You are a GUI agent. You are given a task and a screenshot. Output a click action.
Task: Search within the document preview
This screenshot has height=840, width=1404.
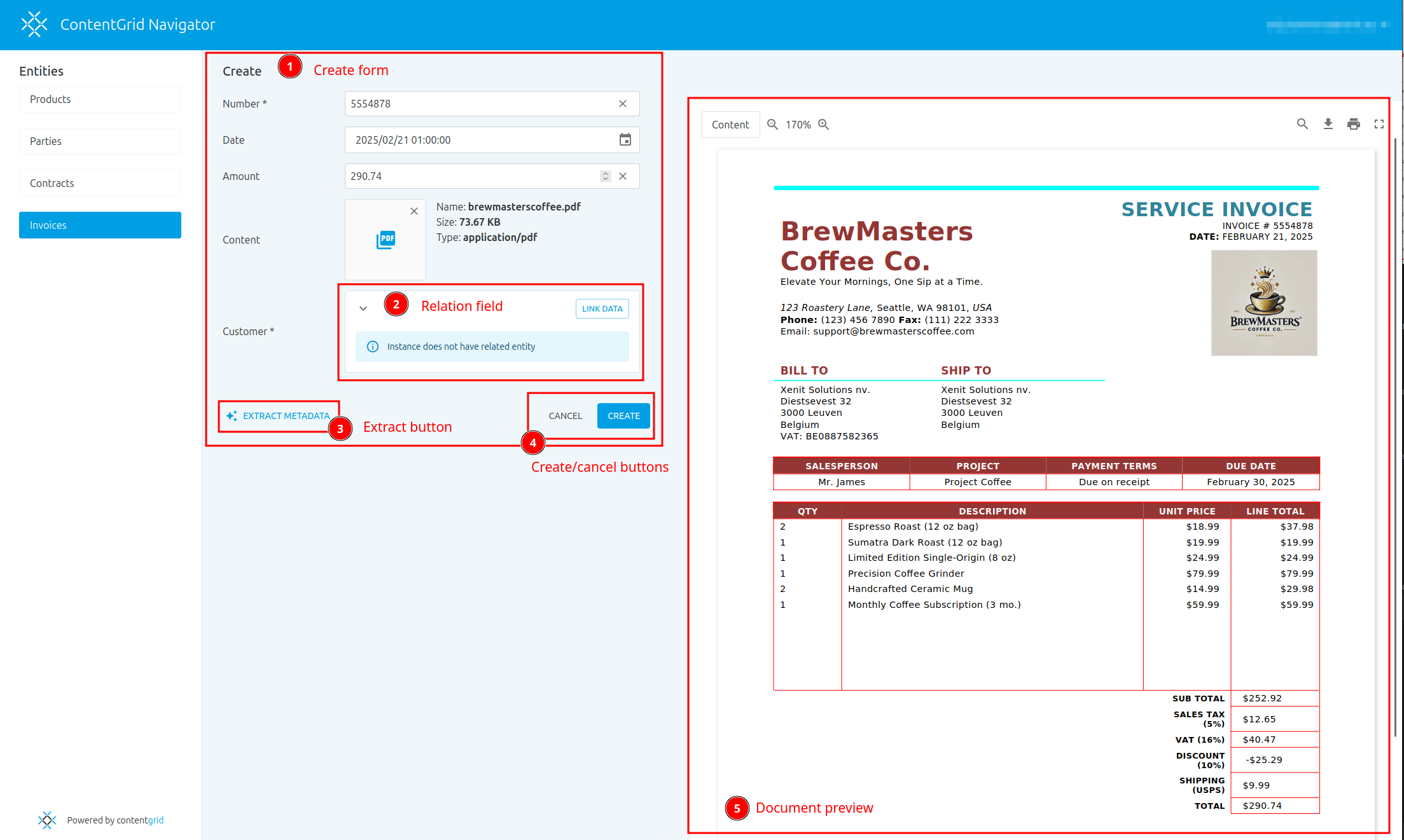[x=1302, y=124]
